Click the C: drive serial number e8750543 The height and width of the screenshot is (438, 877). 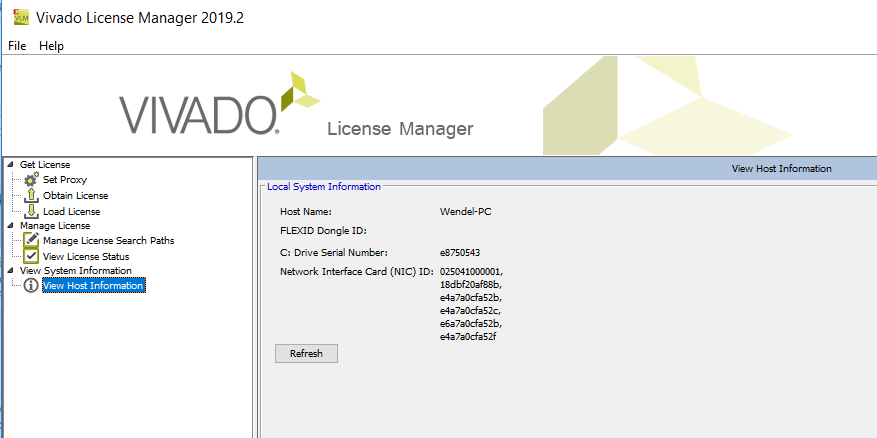pyautogui.click(x=460, y=252)
